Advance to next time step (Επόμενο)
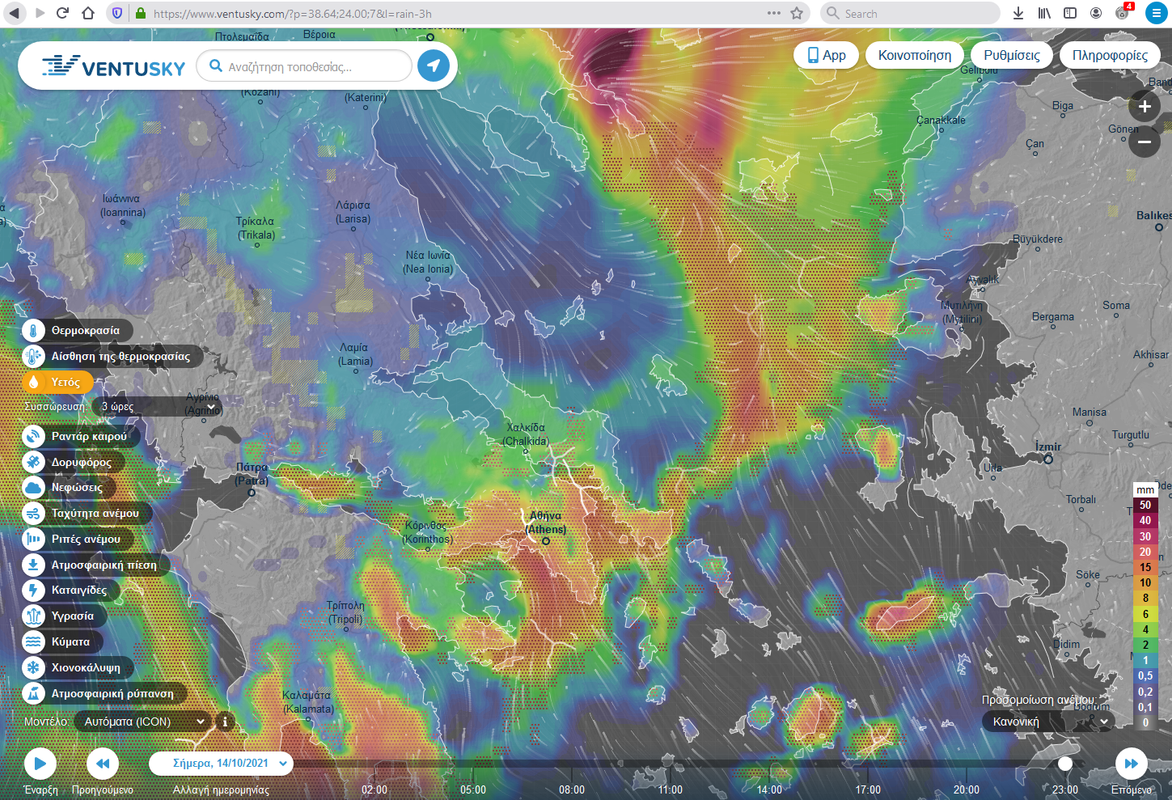 1132,763
